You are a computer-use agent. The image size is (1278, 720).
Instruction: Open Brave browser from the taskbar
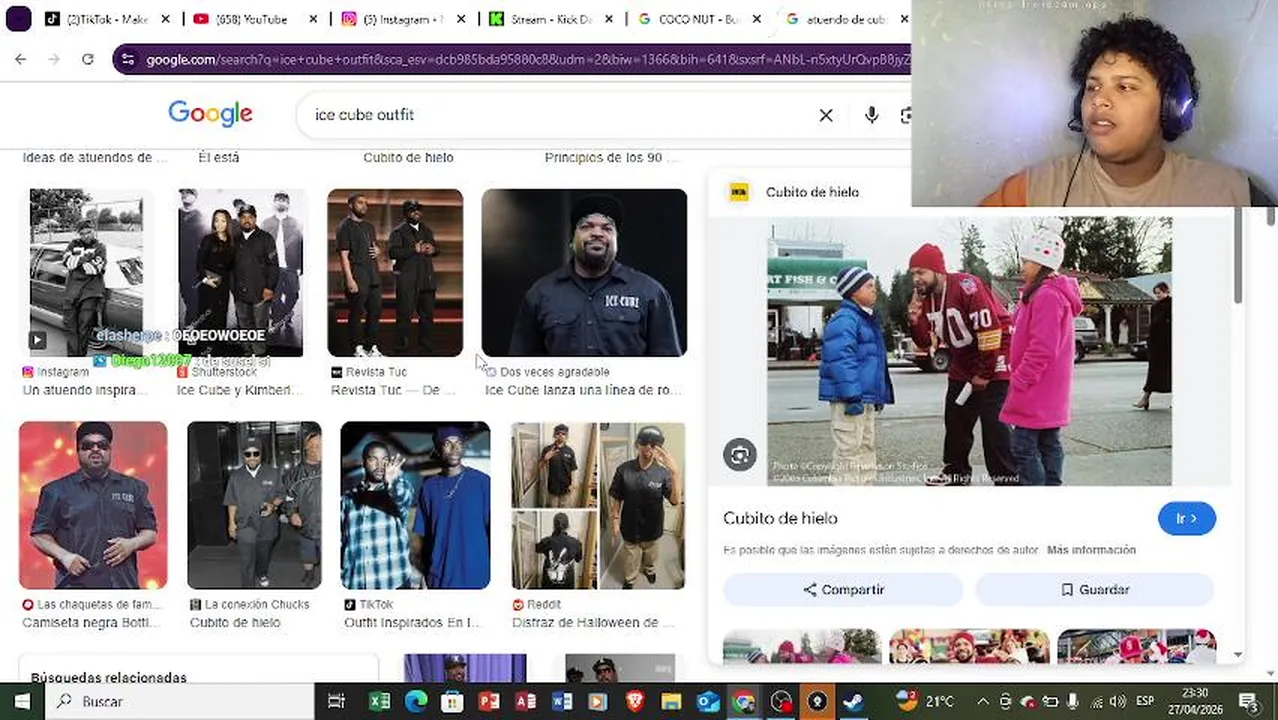635,702
